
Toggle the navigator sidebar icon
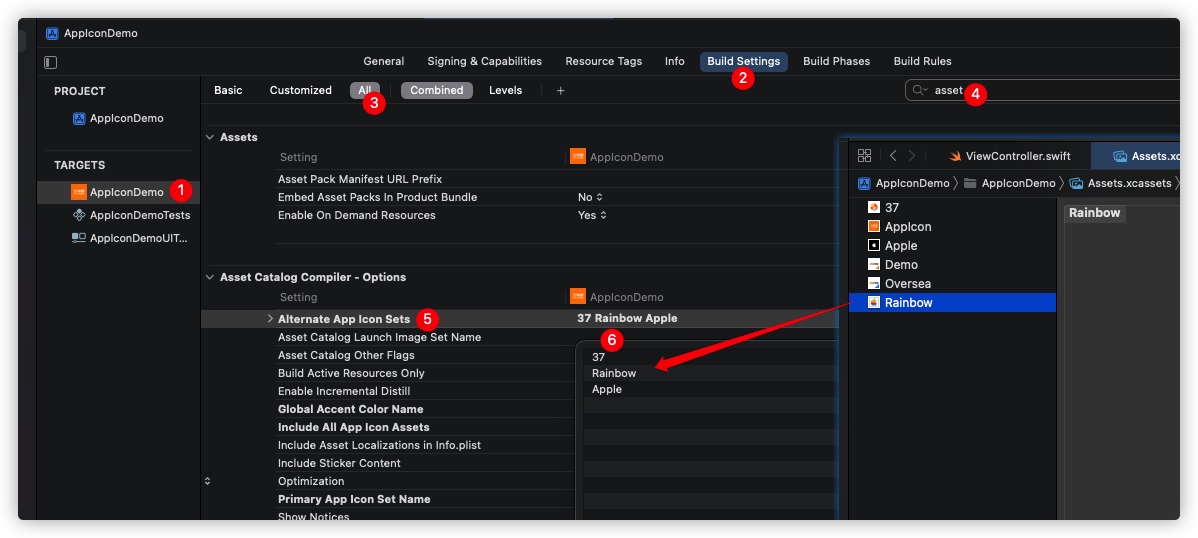click(x=50, y=62)
